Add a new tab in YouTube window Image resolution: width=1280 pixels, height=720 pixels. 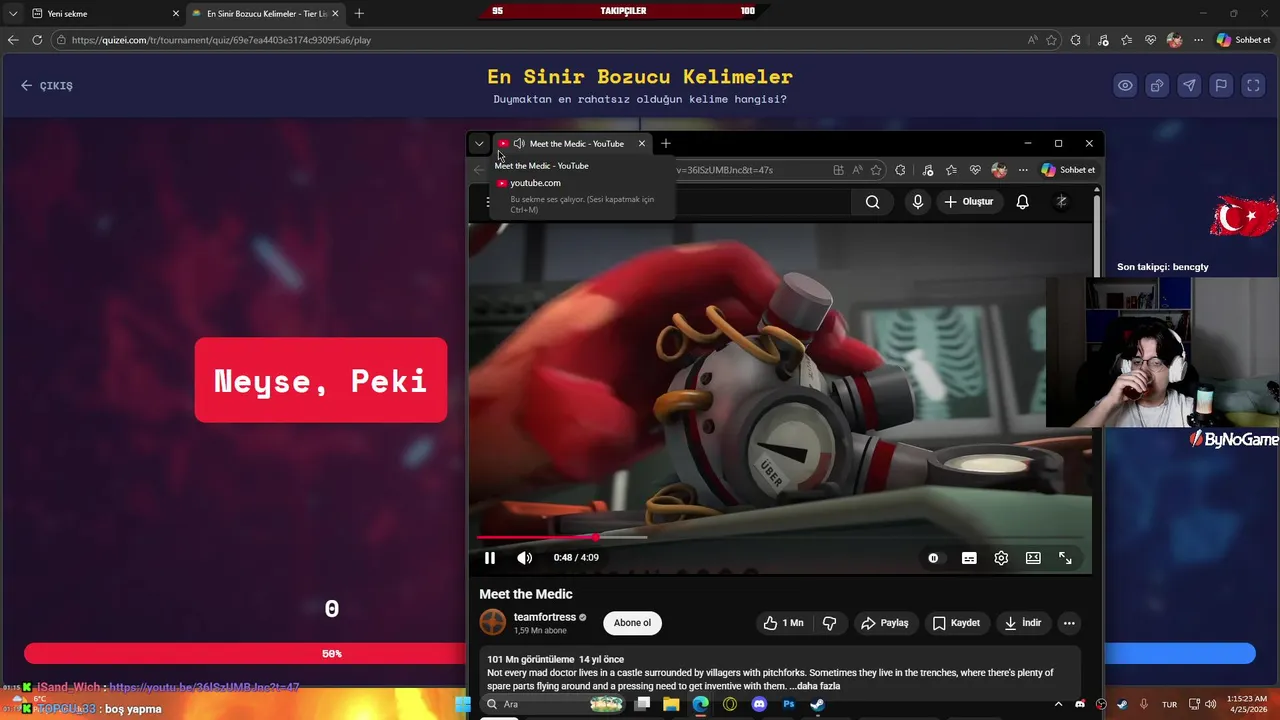(x=665, y=143)
